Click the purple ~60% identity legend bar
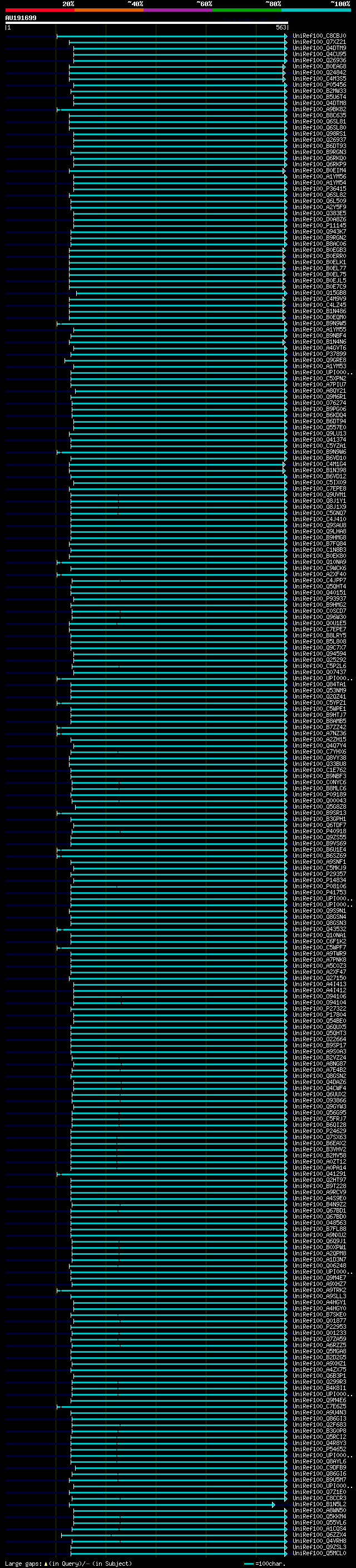Viewport: 356px width, 1568px height. (179, 11)
